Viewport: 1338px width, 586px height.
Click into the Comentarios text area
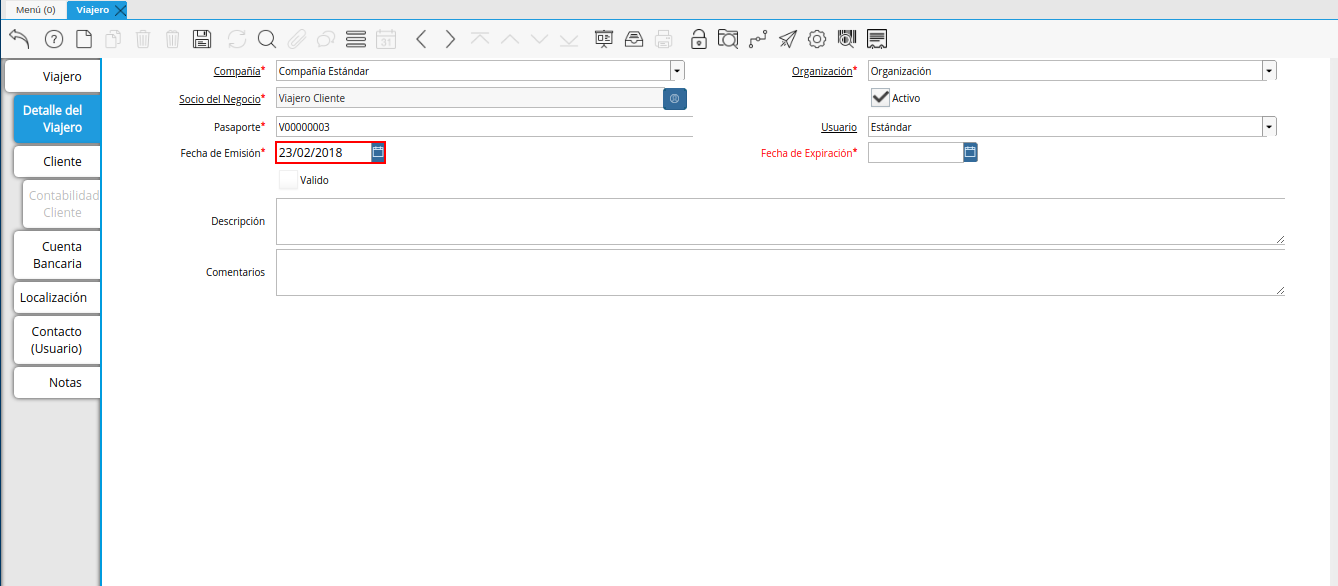[780, 272]
